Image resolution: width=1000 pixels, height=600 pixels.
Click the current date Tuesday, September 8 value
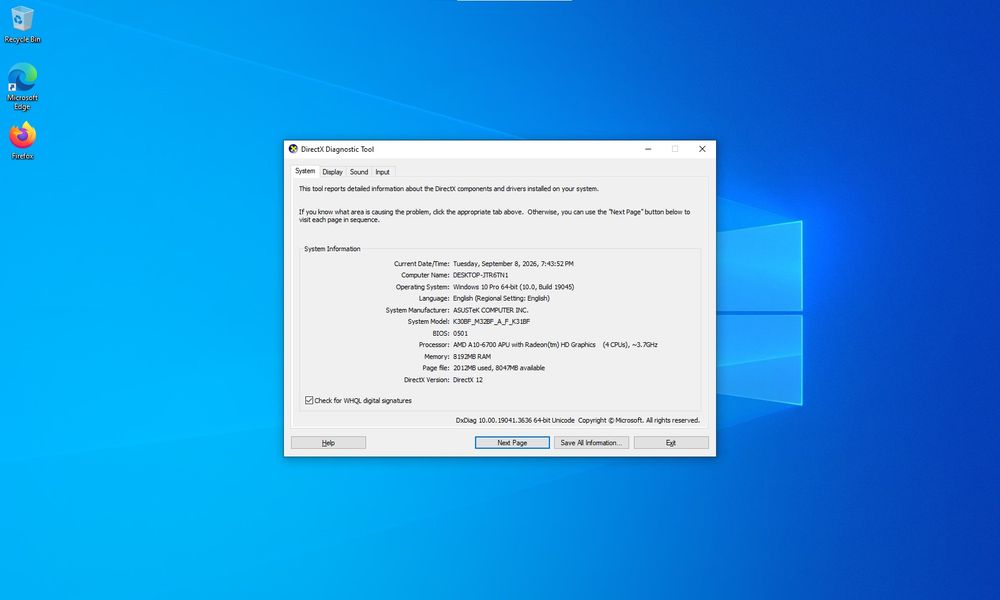[x=513, y=263]
